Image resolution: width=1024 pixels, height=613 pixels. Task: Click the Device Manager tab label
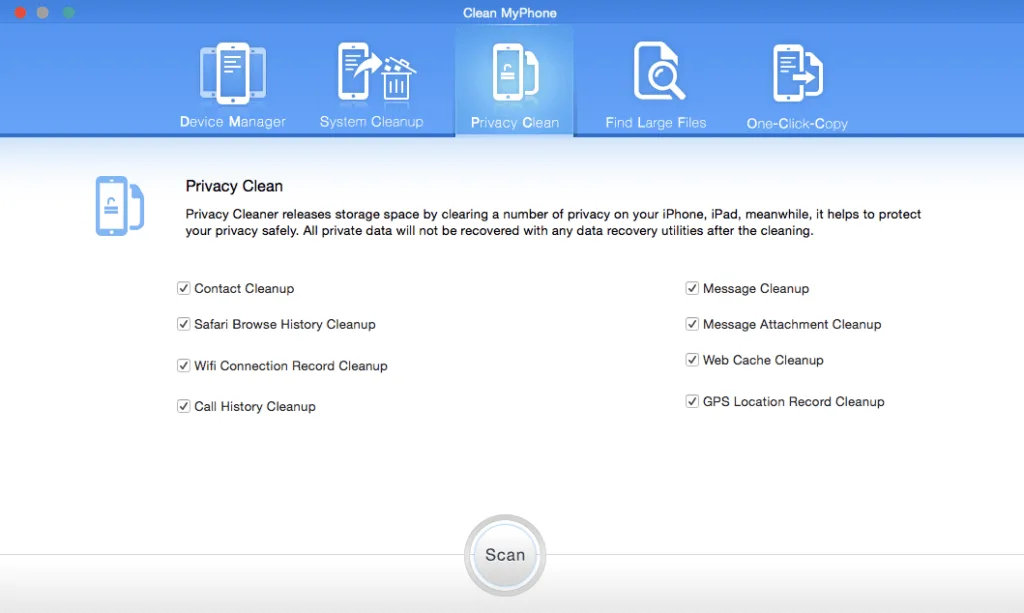(232, 122)
